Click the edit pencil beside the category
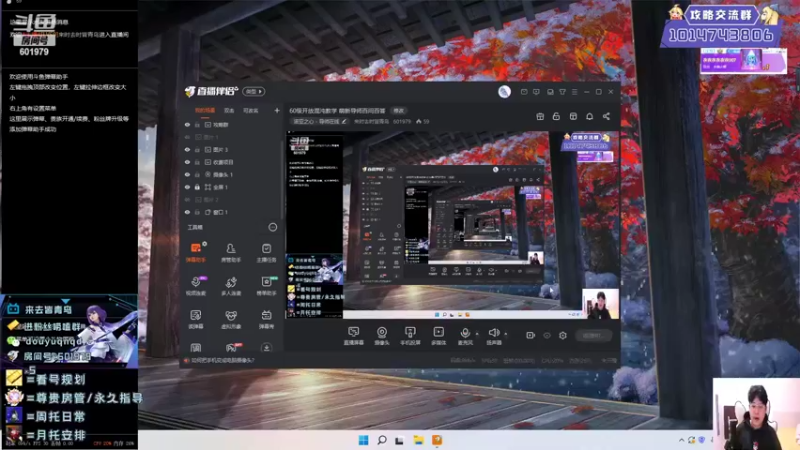The width and height of the screenshot is (800, 450). pyautogui.click(x=344, y=121)
